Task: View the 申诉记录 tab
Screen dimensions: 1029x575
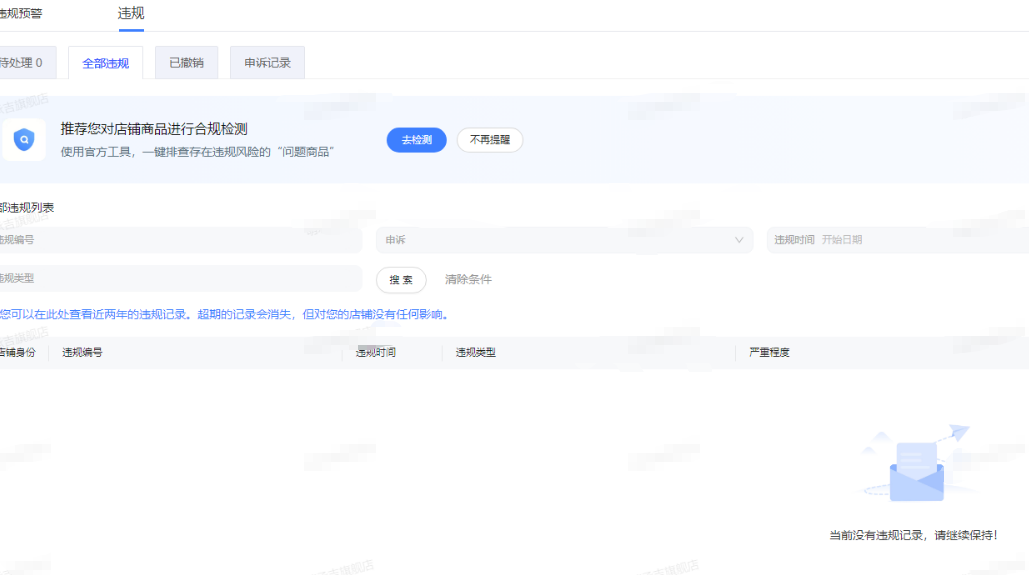Action: (267, 63)
